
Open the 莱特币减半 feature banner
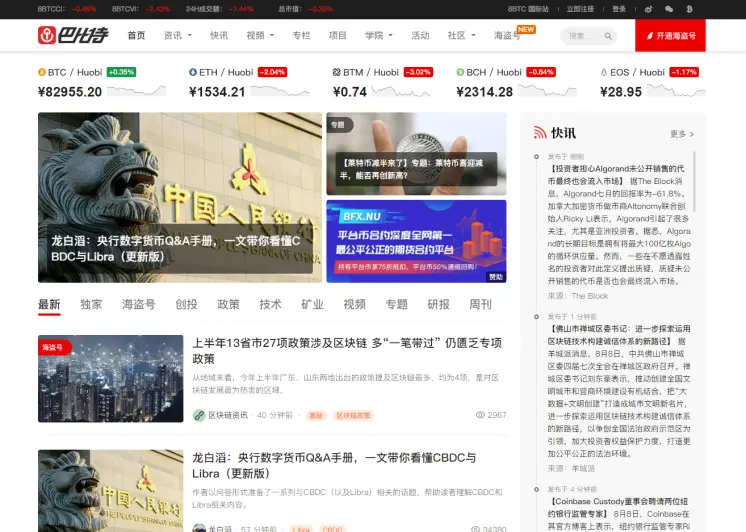[x=416, y=154]
